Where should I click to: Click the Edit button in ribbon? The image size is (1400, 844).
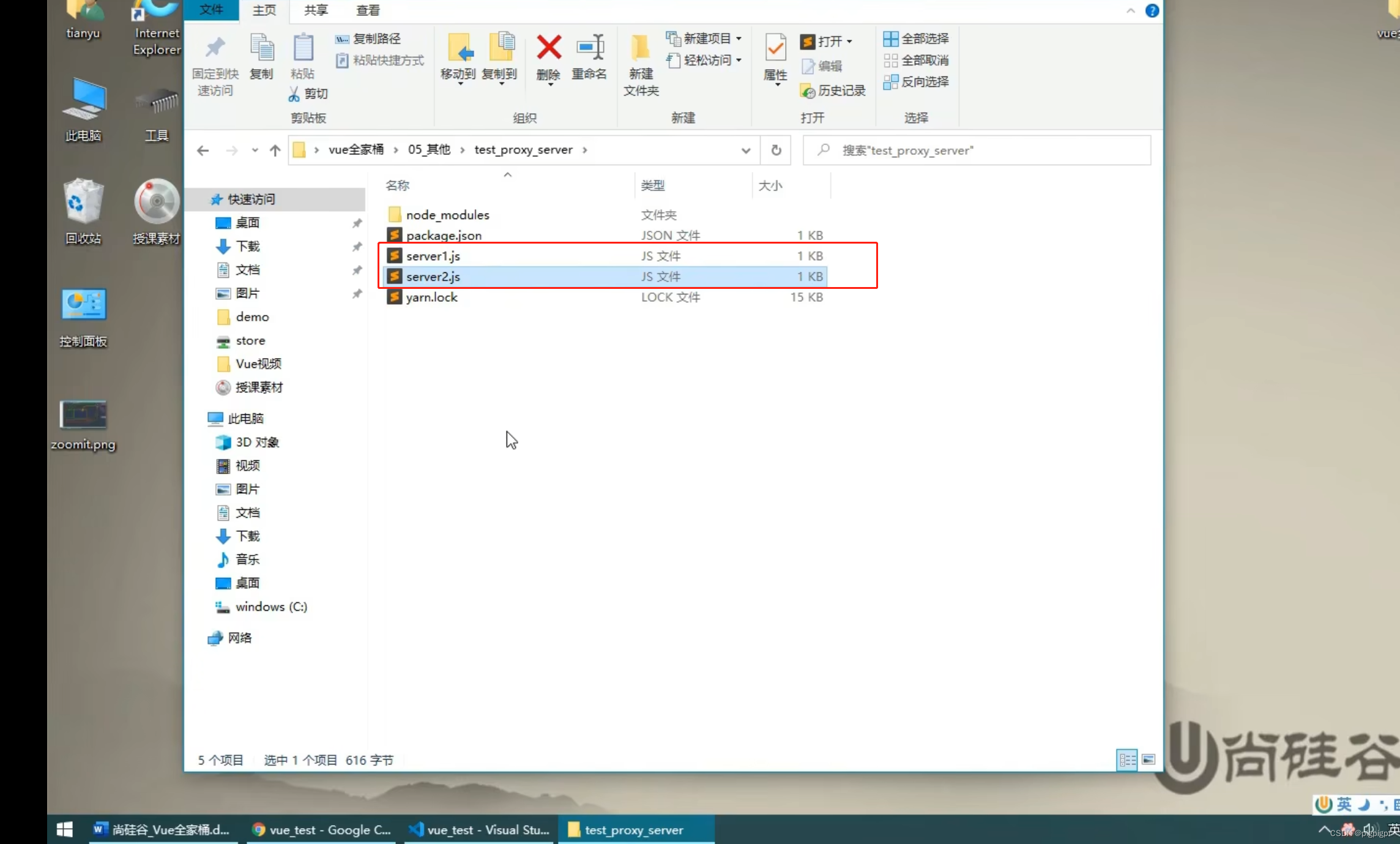pos(822,66)
